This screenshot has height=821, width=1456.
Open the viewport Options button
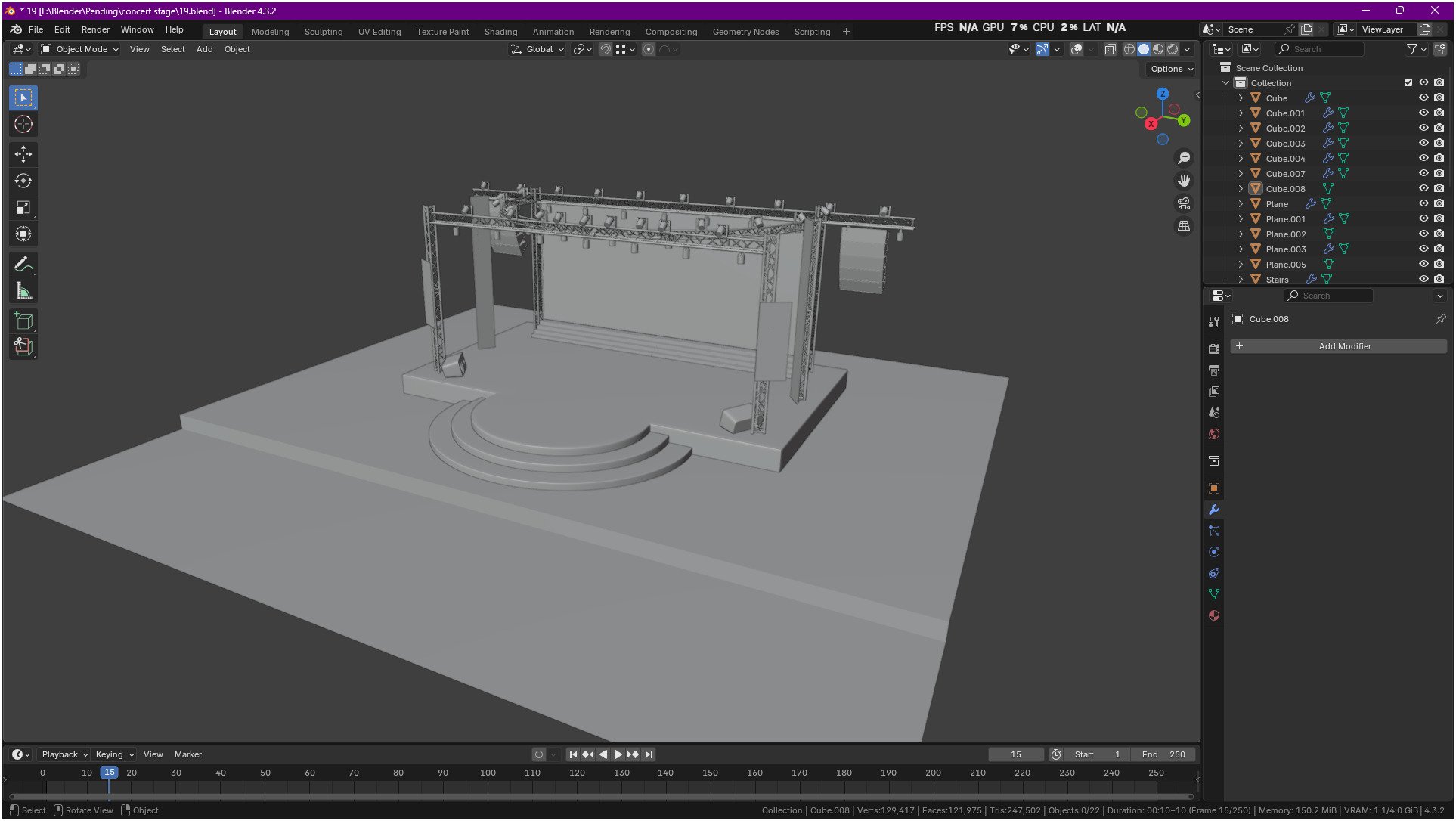pyautogui.click(x=1171, y=69)
